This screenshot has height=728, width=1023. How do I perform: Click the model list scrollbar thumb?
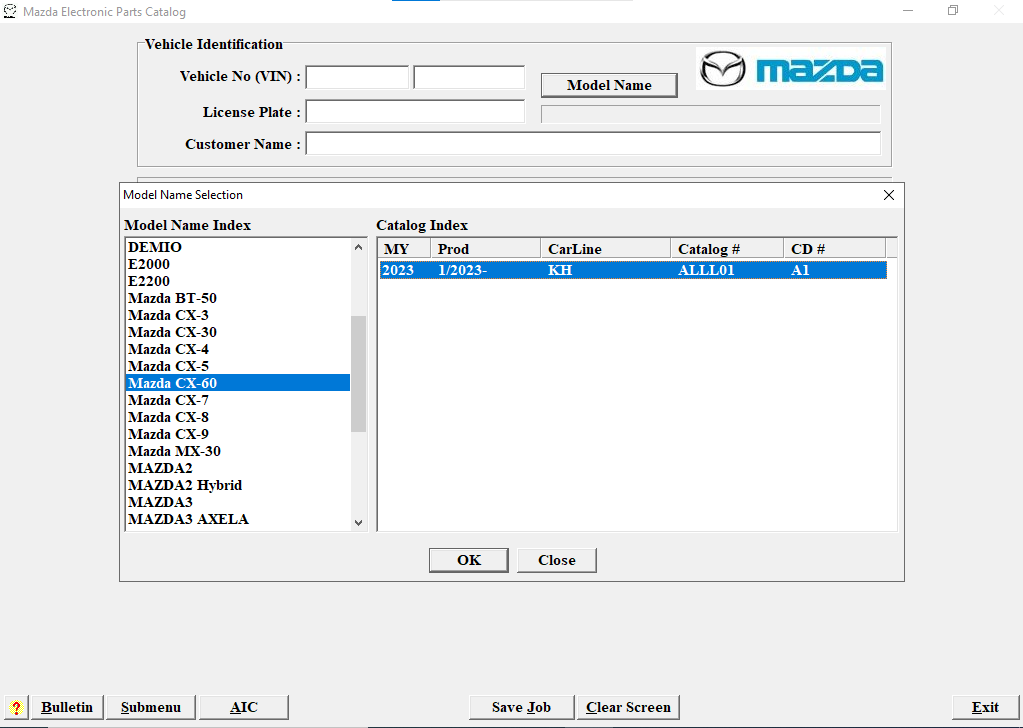(x=358, y=374)
